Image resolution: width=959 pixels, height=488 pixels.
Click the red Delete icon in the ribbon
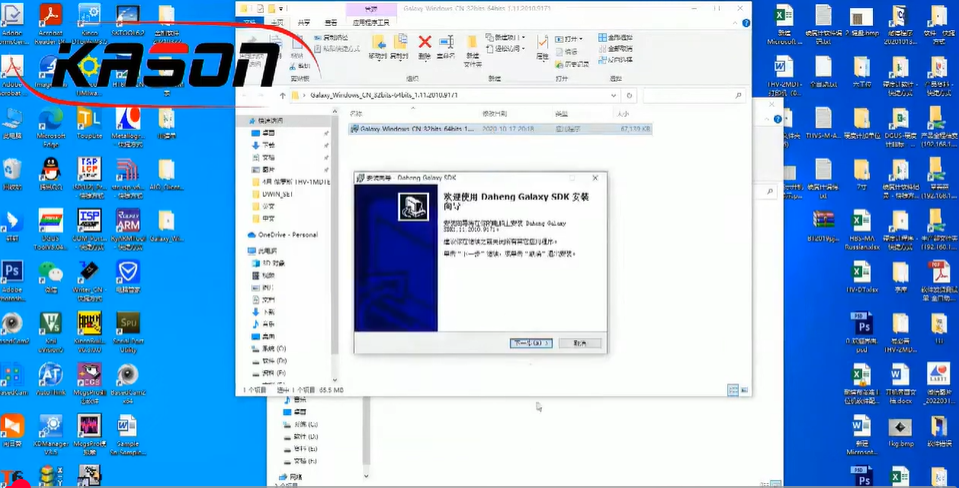424,43
